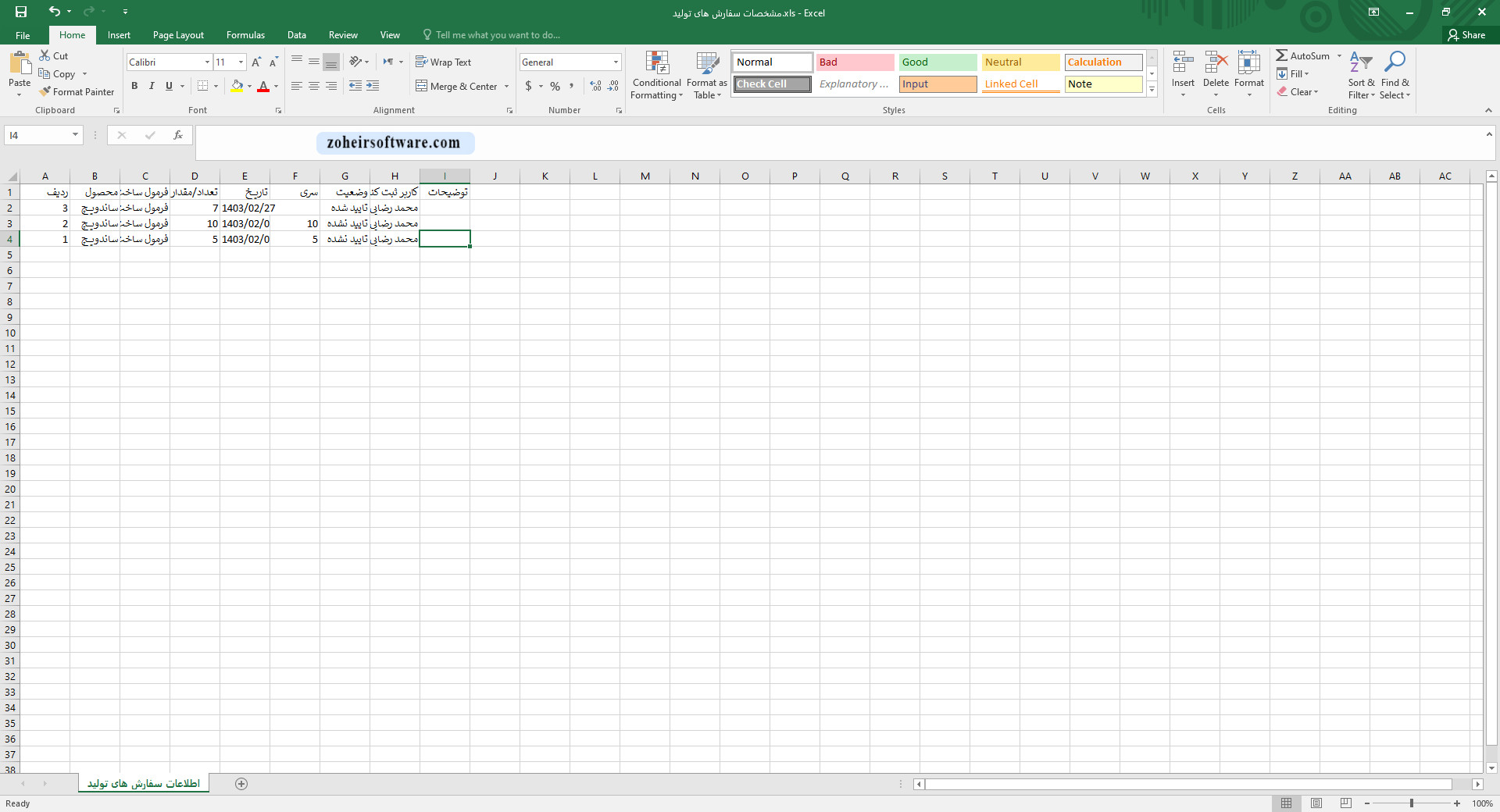Click the Paste clipboard icon

pos(20,63)
